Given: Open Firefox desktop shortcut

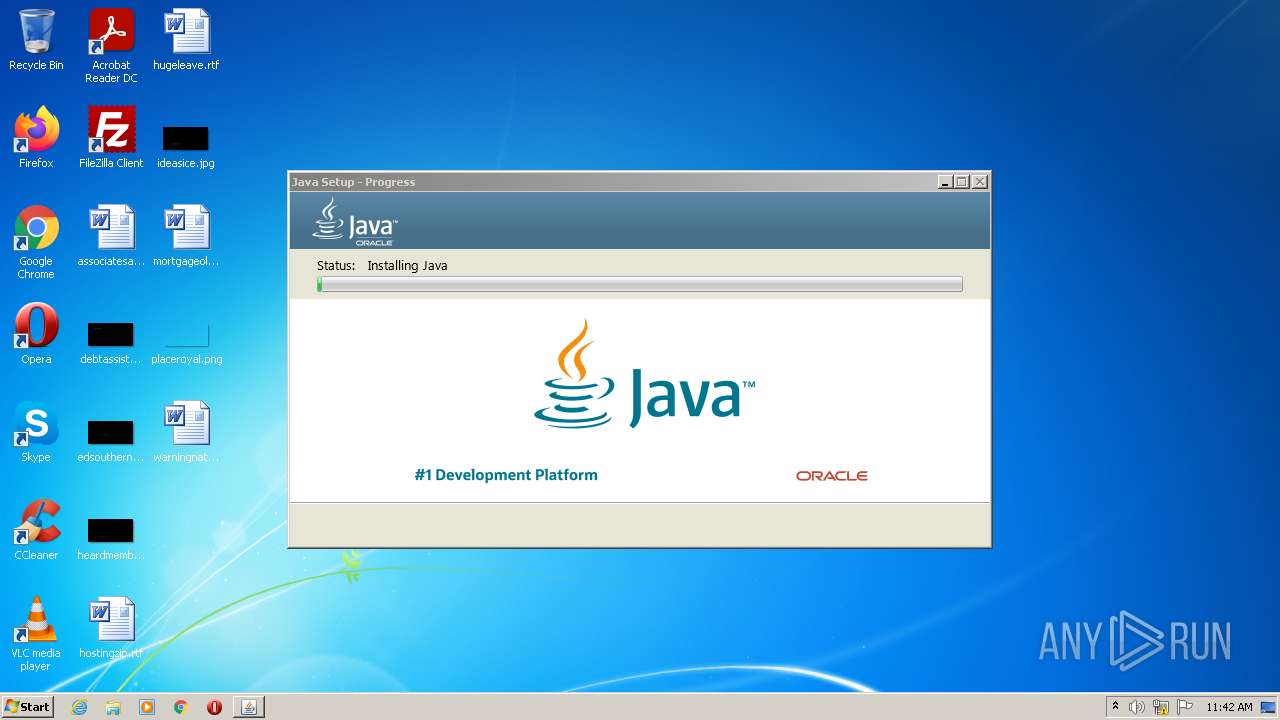Looking at the screenshot, I should (x=36, y=138).
